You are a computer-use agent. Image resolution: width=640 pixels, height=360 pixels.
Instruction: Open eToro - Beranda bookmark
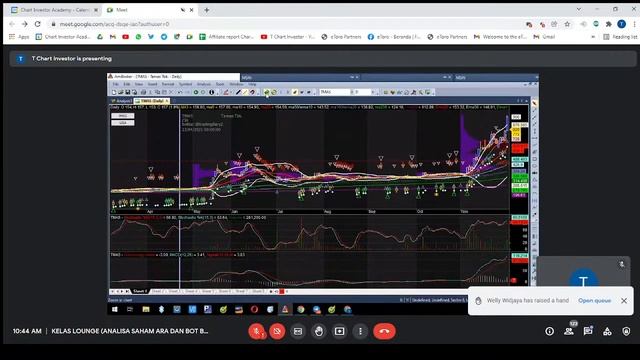click(394, 37)
